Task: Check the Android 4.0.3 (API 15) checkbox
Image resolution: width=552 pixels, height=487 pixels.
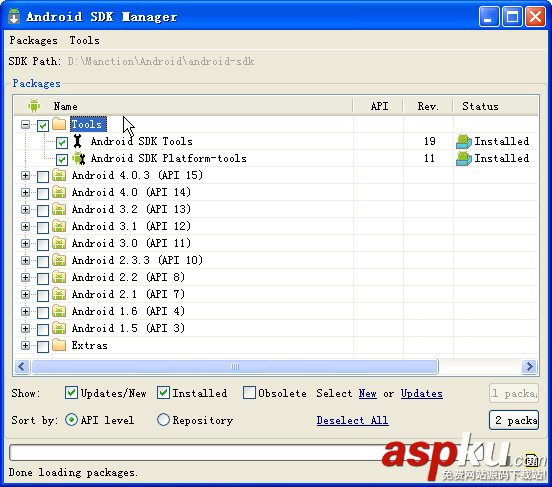Action: (x=43, y=177)
